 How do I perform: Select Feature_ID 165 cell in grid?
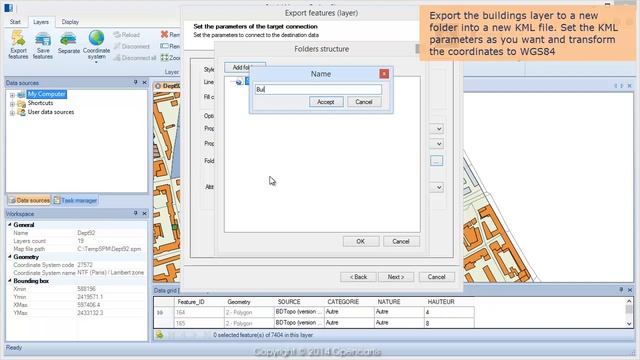click(x=200, y=323)
